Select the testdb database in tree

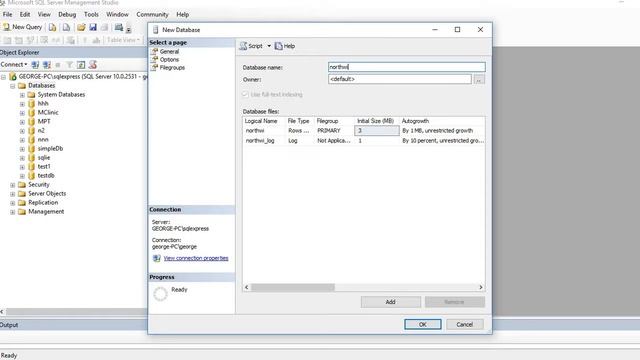pos(46,176)
